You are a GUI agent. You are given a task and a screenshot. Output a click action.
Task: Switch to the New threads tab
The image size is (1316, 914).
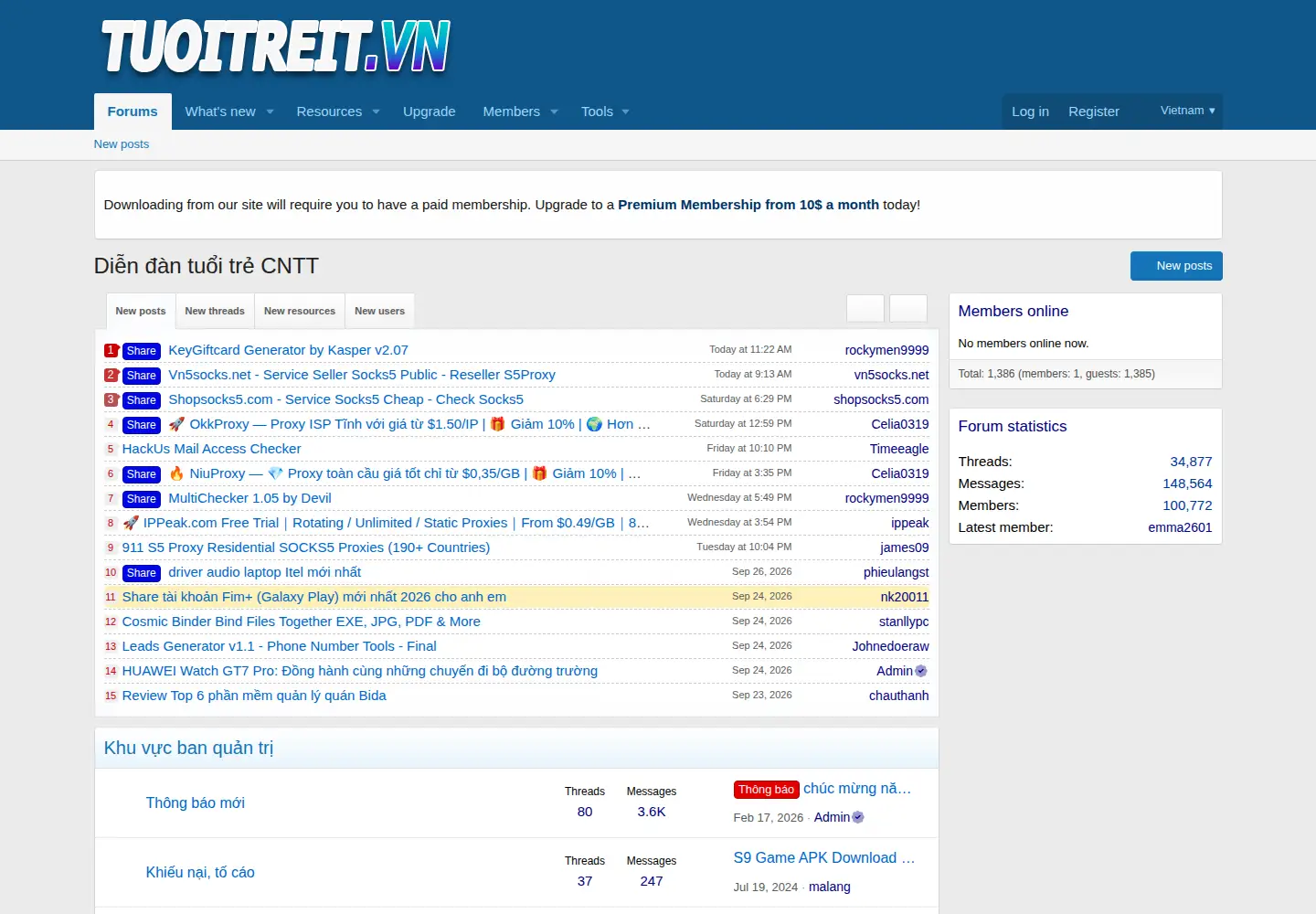pos(215,311)
